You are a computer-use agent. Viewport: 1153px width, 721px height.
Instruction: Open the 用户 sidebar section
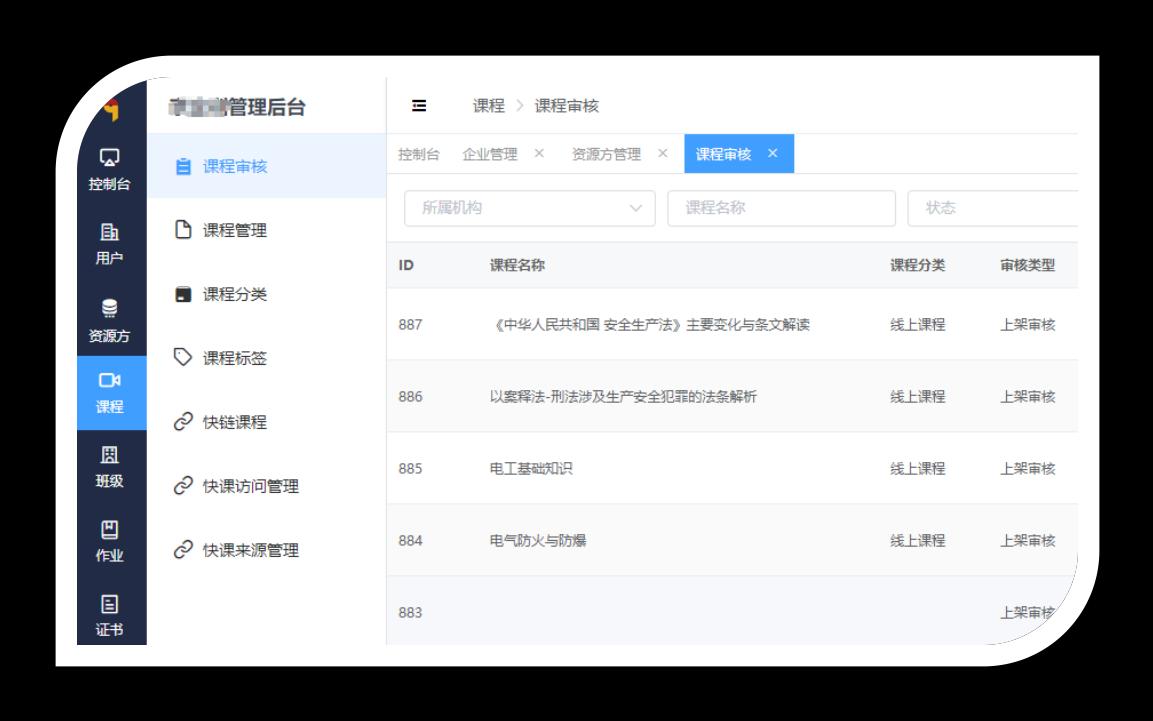(110, 244)
